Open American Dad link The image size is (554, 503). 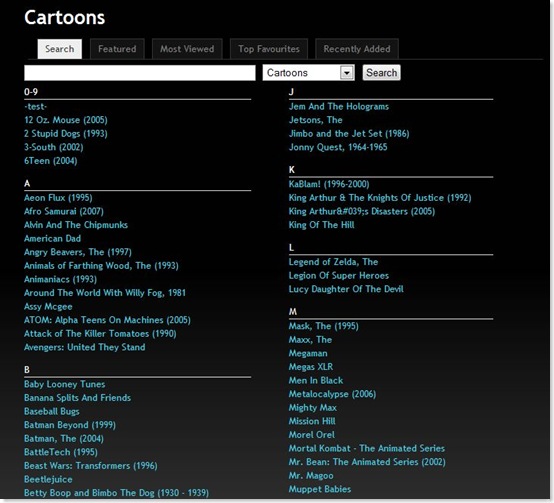tap(52, 239)
